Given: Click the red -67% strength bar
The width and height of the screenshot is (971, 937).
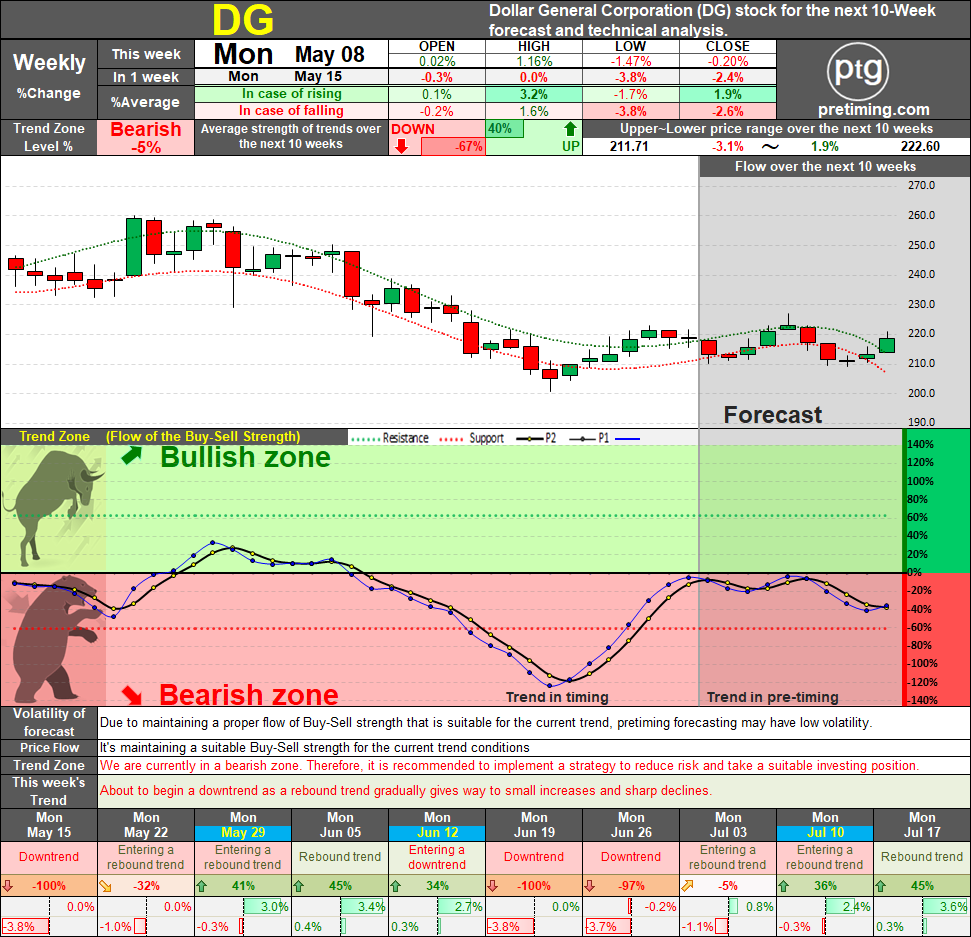Looking at the screenshot, I should (453, 147).
